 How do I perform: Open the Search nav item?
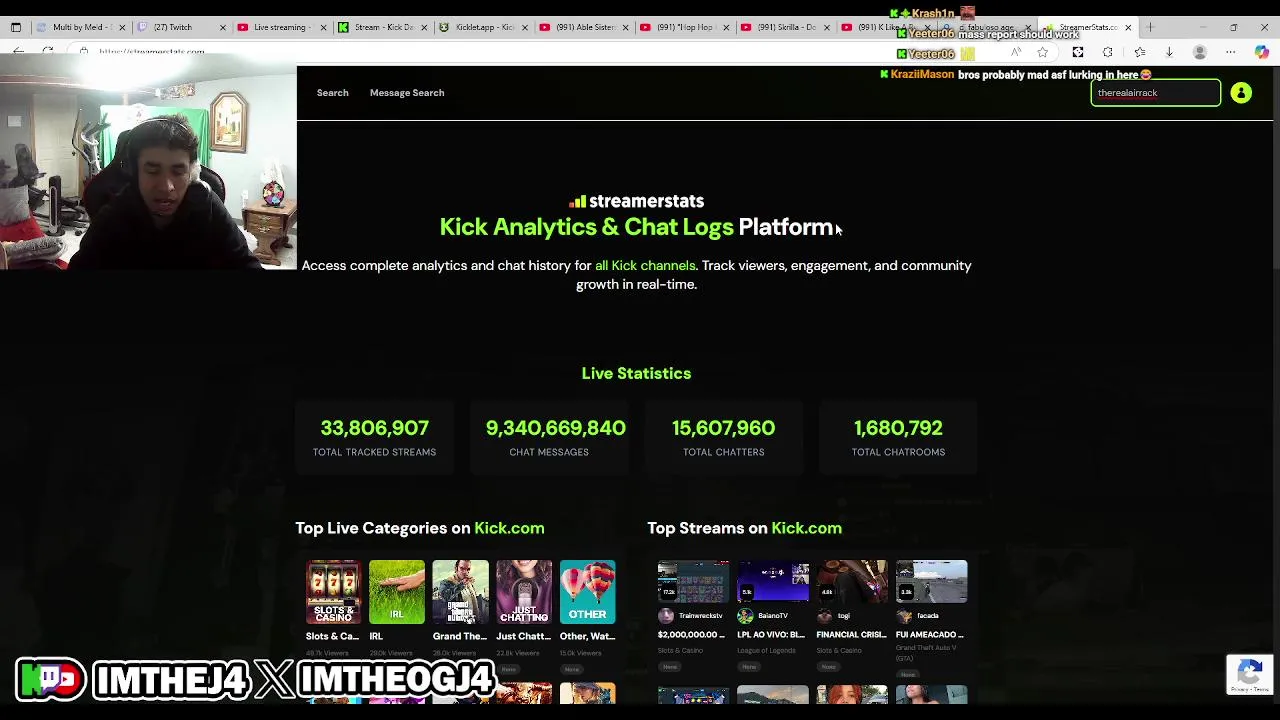click(333, 93)
